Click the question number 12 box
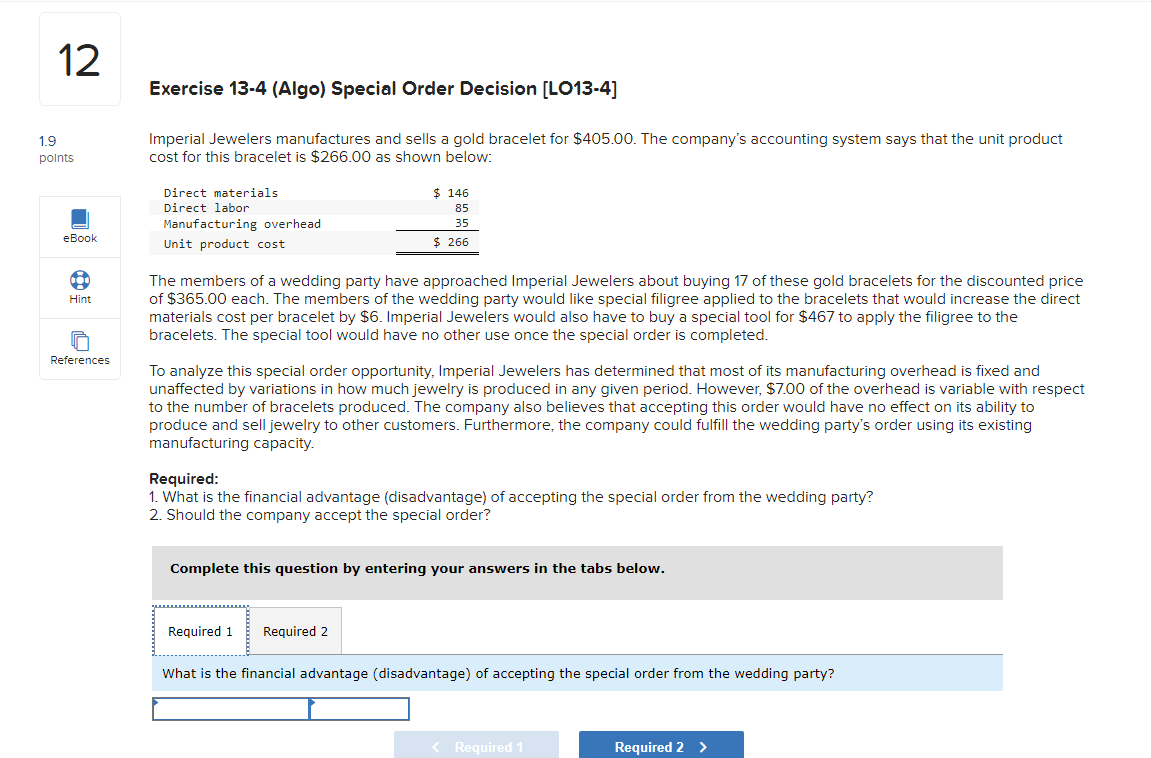Image resolution: width=1151 pixels, height=758 pixels. [79, 58]
